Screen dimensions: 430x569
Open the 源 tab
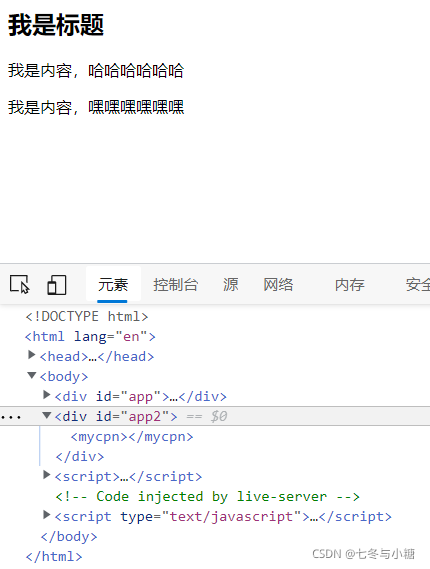(230, 284)
